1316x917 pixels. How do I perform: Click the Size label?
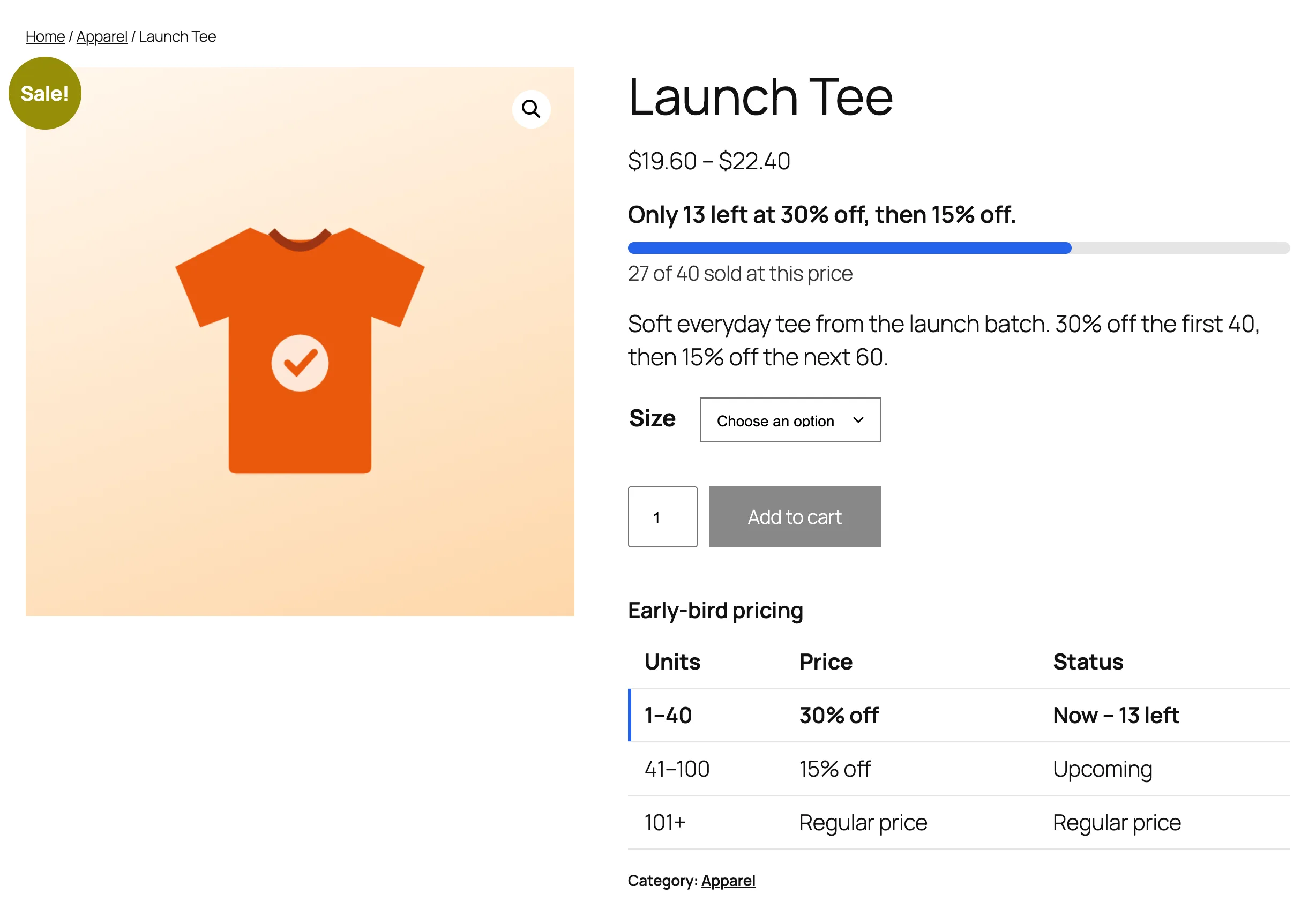coord(652,418)
